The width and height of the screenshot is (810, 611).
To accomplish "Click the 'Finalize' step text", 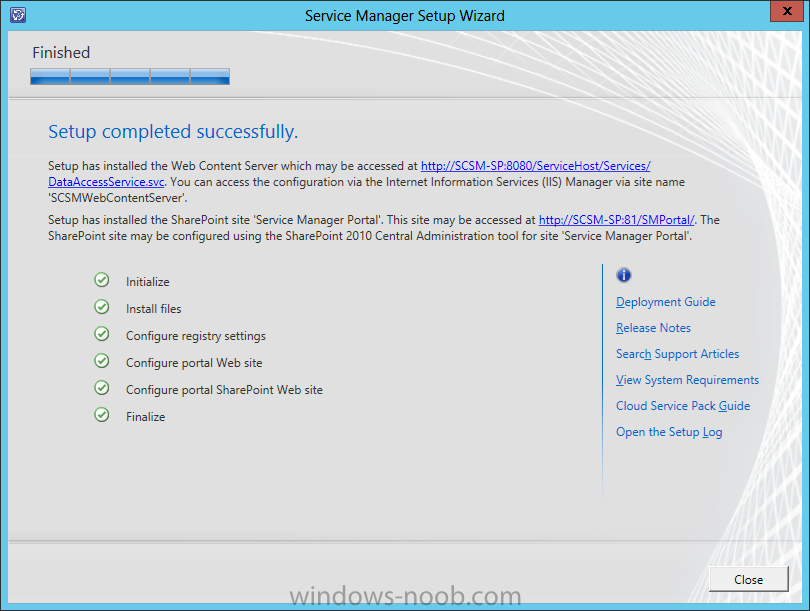I will coord(146,417).
